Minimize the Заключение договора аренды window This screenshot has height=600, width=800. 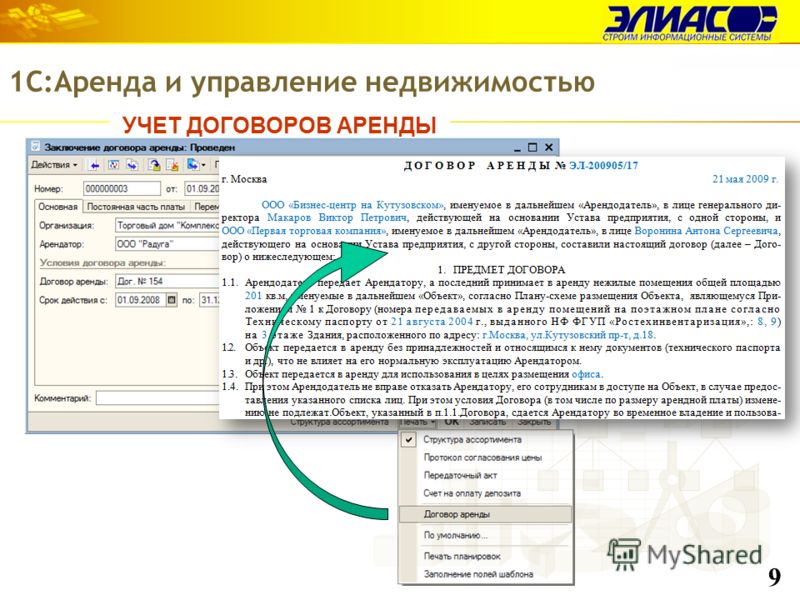click(x=517, y=147)
